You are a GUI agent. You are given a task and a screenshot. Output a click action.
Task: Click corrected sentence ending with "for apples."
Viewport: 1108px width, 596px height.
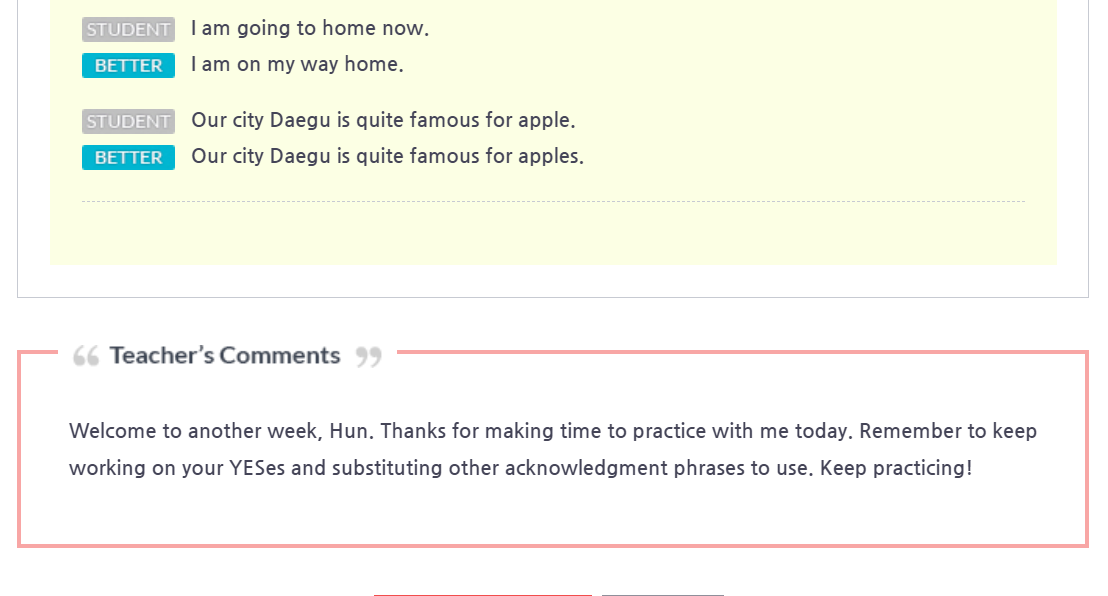(x=387, y=157)
